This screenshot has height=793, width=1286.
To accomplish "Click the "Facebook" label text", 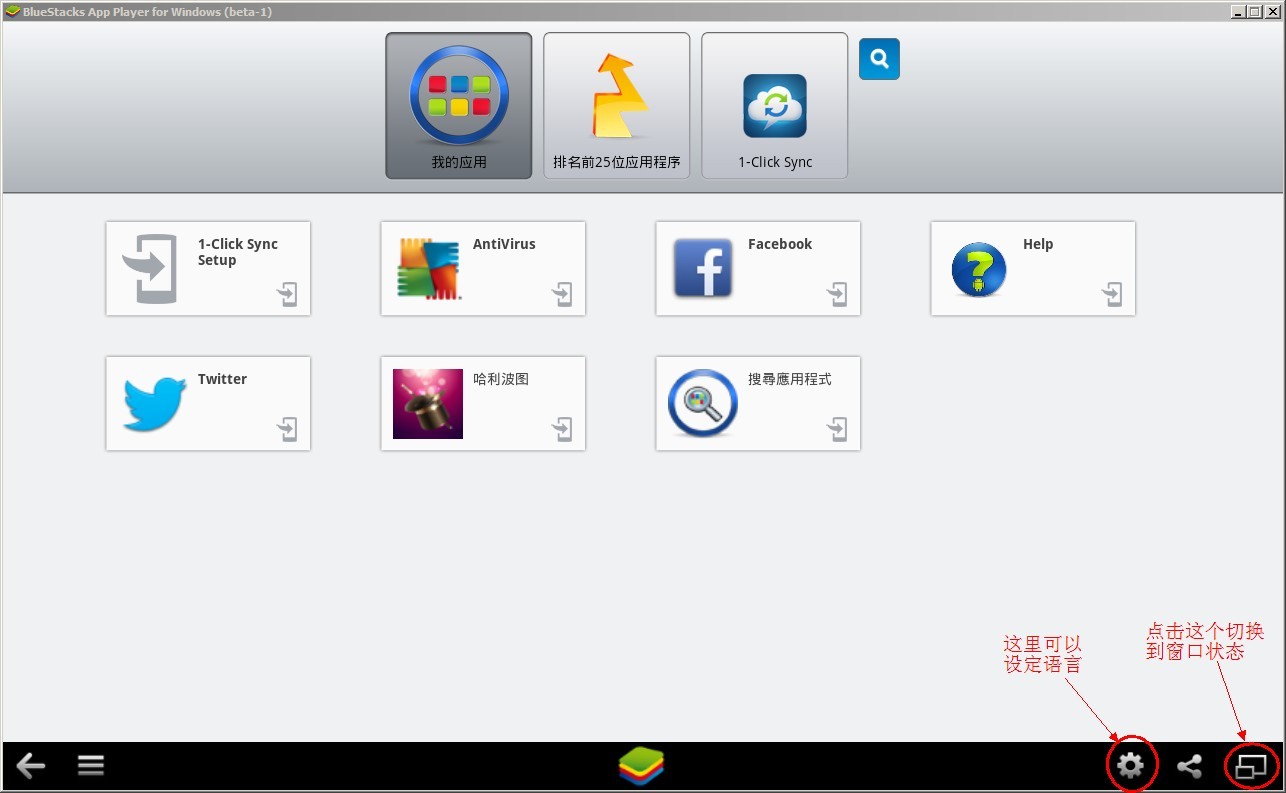I will (x=780, y=244).
